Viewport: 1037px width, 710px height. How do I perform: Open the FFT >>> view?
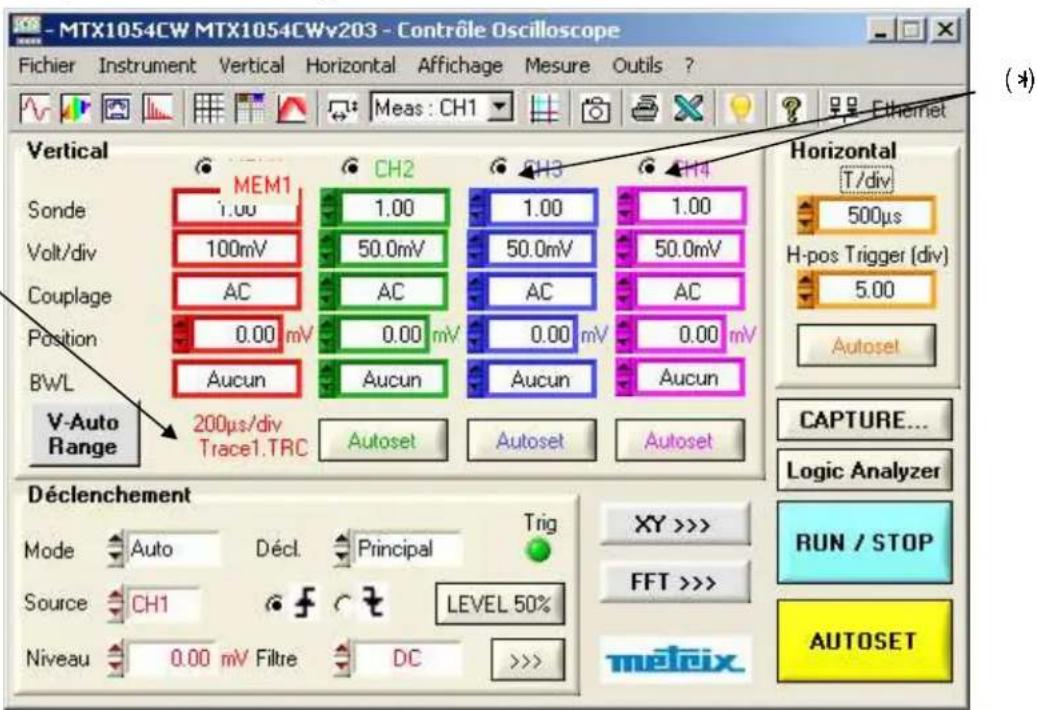point(675,582)
